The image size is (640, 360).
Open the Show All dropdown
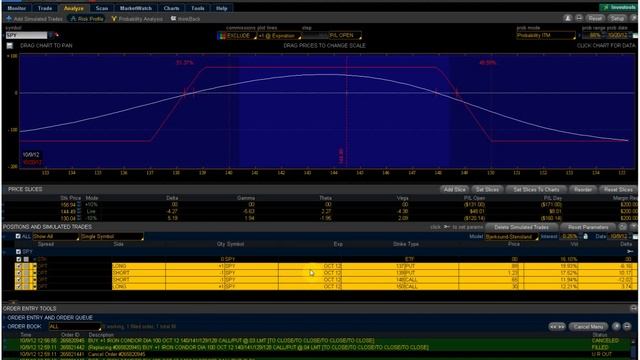(56, 236)
